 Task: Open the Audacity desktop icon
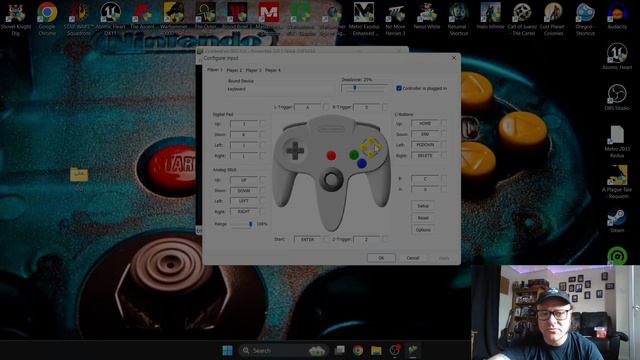click(x=617, y=16)
